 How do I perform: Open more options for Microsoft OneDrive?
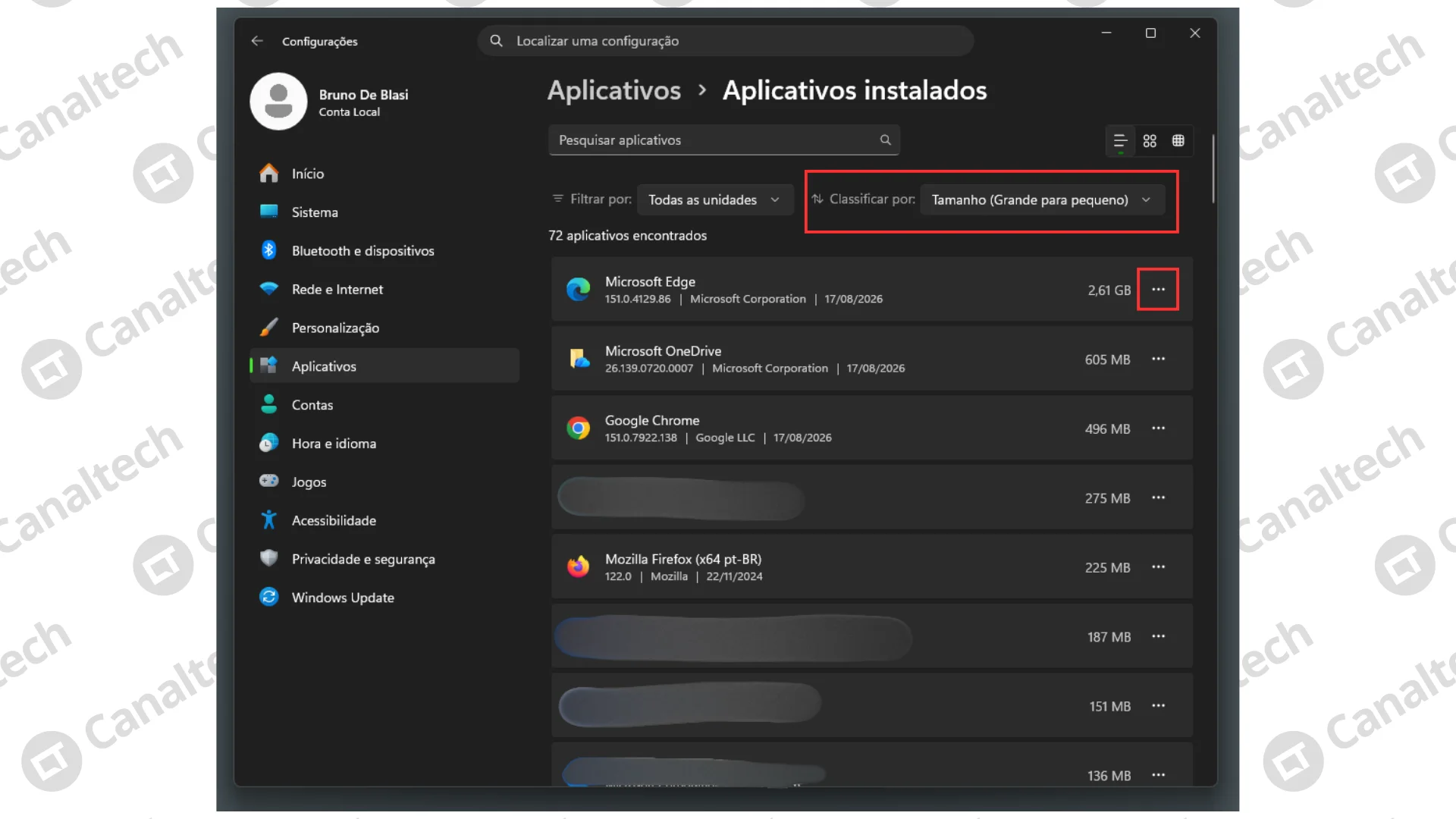(1158, 359)
